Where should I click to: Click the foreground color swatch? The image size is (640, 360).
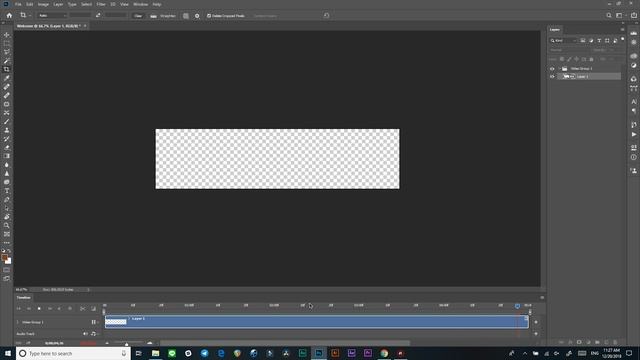[4, 258]
